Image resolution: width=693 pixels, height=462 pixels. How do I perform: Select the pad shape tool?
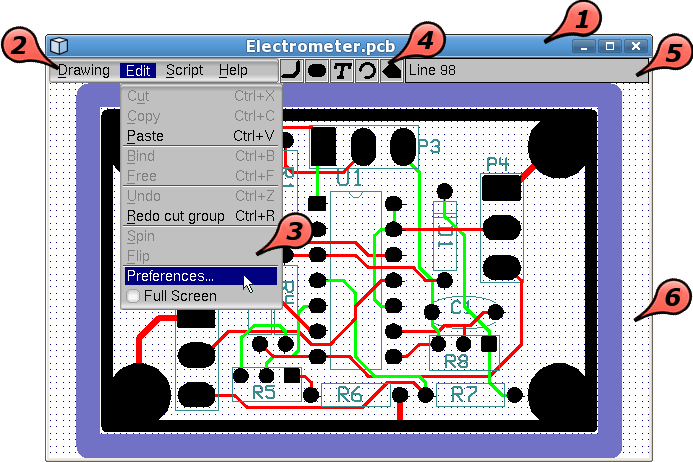click(317, 70)
